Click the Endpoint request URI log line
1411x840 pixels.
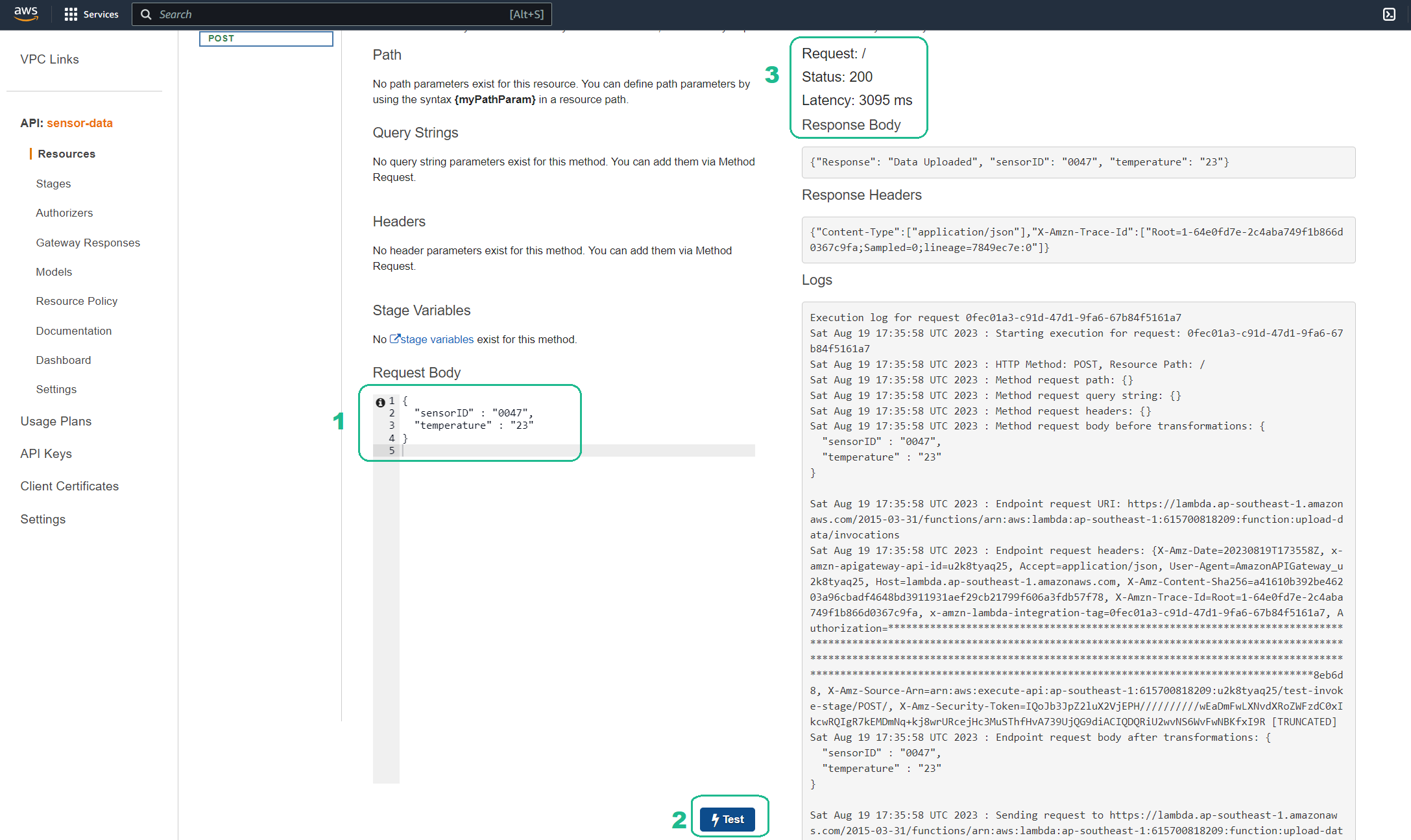(x=1076, y=520)
